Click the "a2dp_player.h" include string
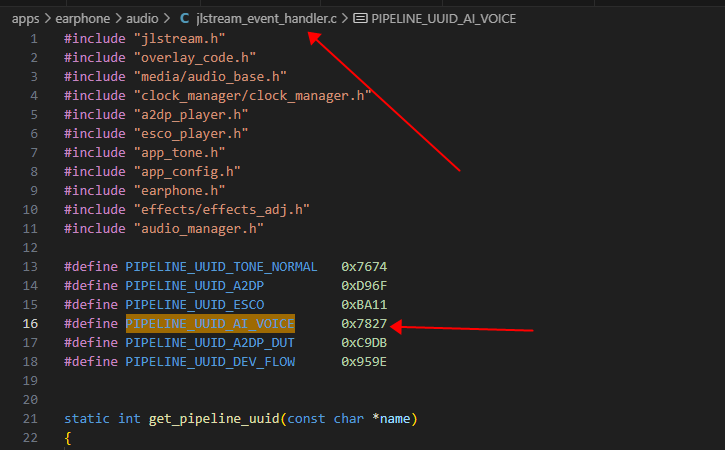 click(191, 114)
